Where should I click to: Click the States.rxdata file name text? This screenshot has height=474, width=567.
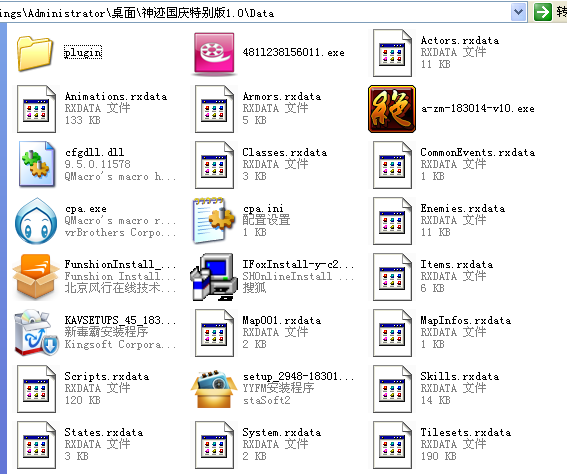click(104, 433)
